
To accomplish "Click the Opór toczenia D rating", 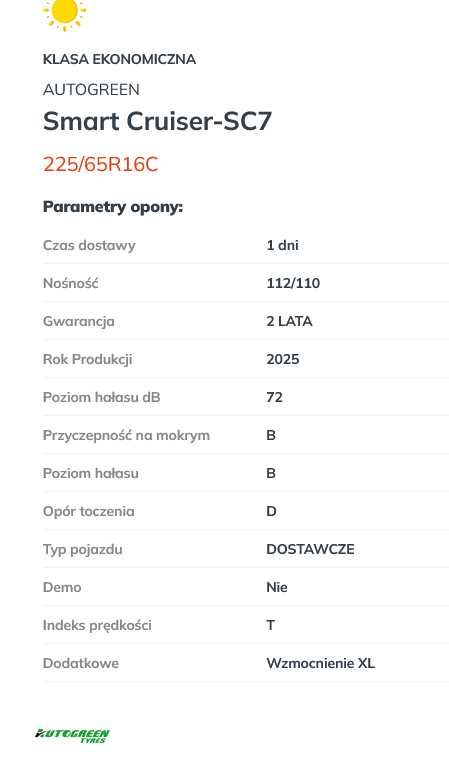I will click(x=271, y=511).
